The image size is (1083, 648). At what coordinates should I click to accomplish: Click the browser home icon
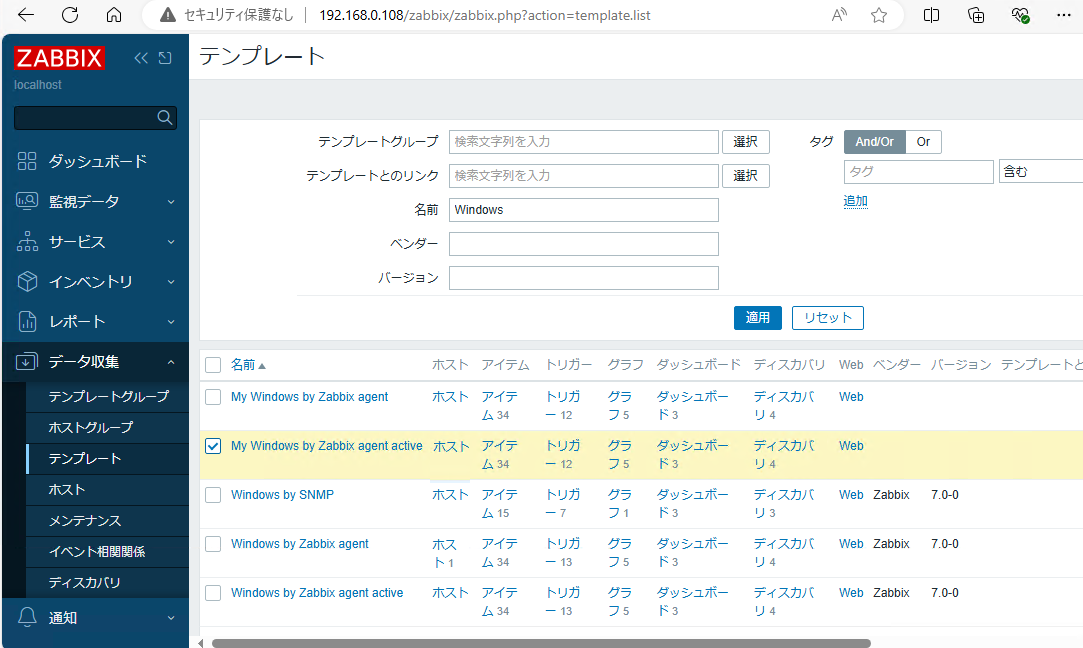pyautogui.click(x=113, y=15)
